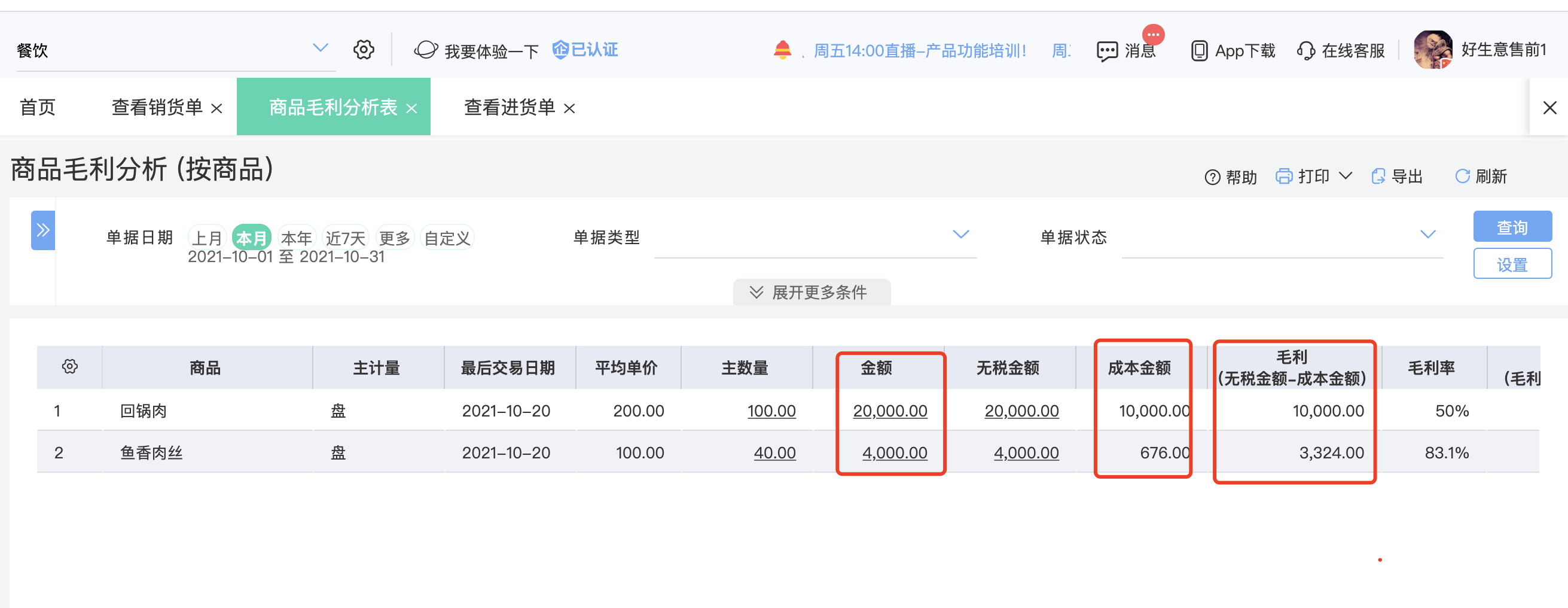Switch to the 查看进货单 tab

click(510, 108)
